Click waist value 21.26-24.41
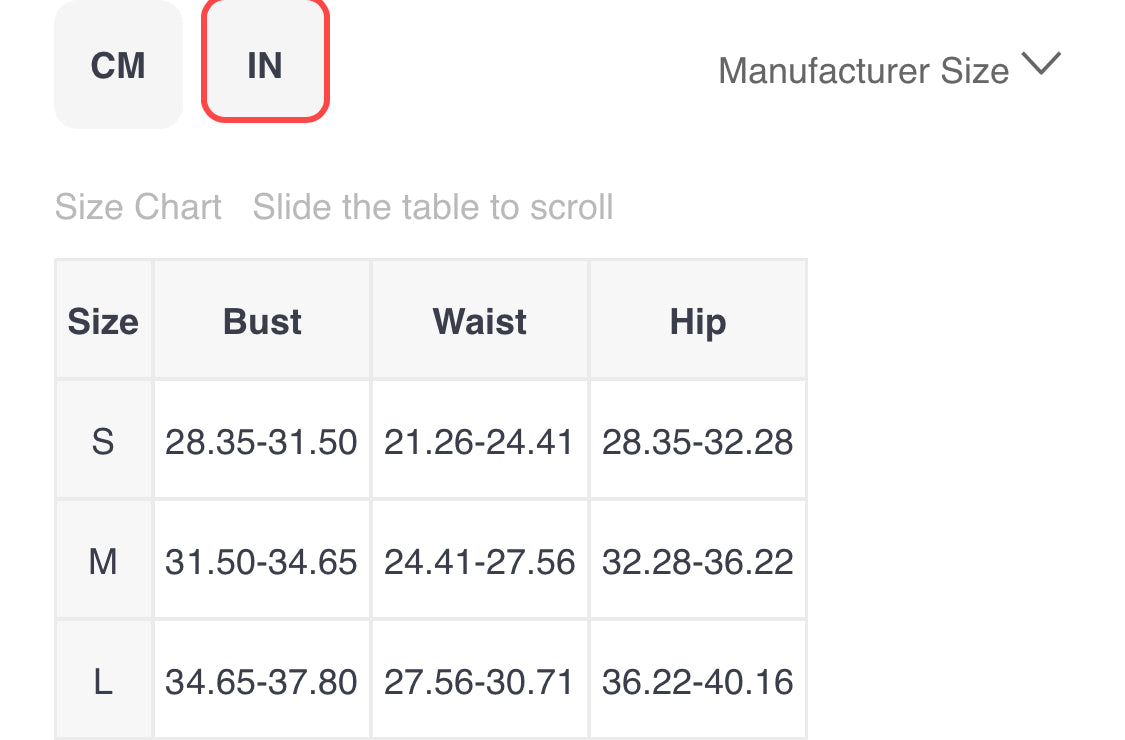The image size is (1125, 740). [479, 441]
